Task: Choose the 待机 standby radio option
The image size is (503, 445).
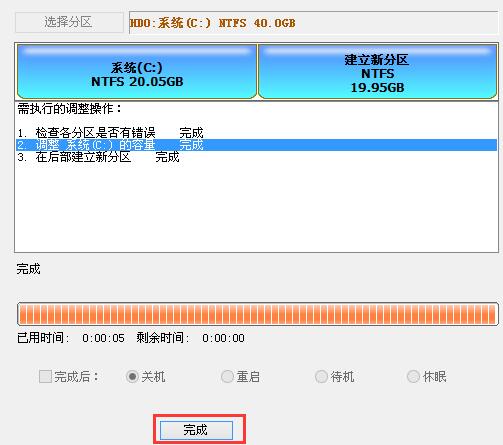Action: click(x=321, y=377)
